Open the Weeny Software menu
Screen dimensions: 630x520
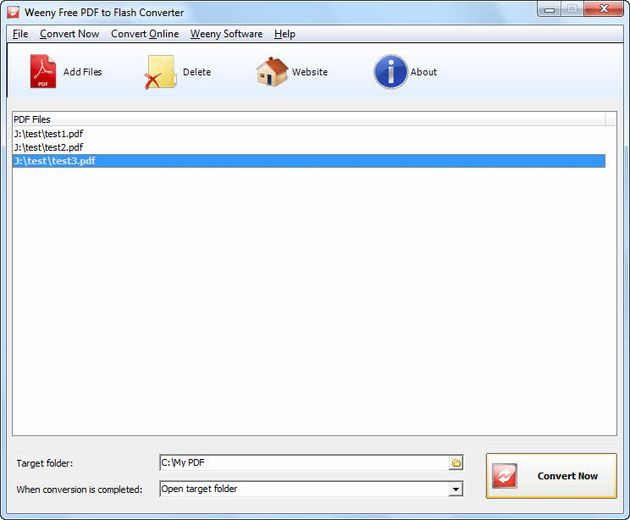tap(227, 34)
